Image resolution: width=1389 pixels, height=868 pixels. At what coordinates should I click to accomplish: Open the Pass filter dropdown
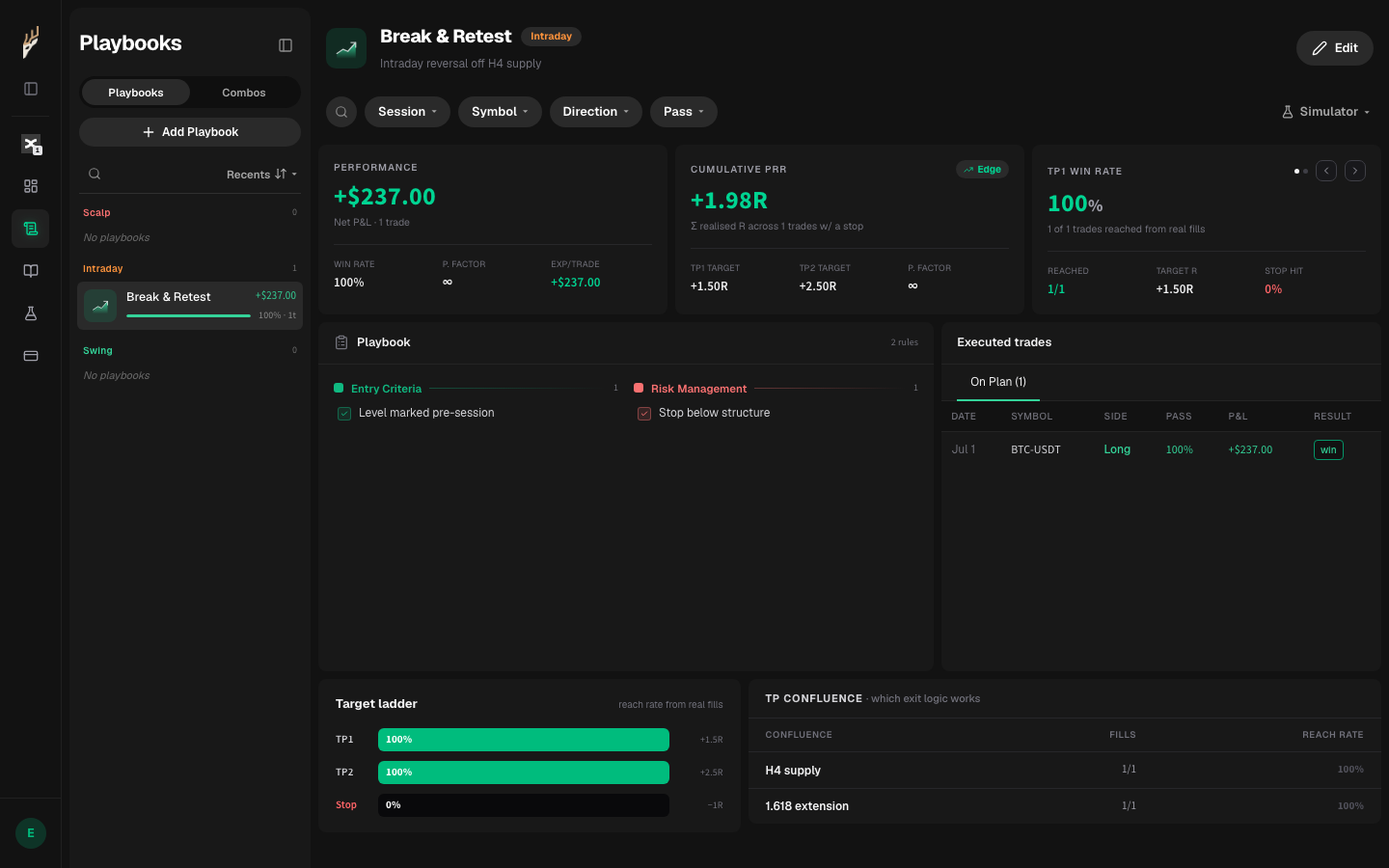(x=684, y=112)
